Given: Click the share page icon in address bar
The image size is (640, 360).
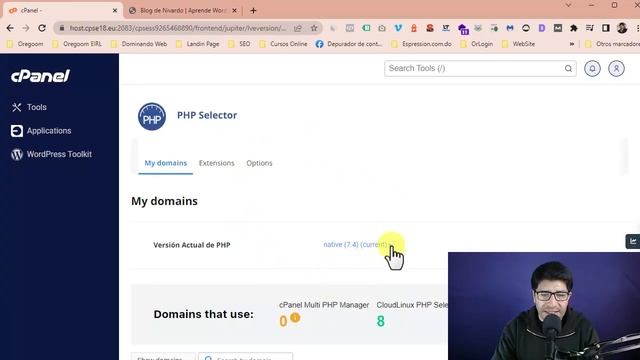Looking at the screenshot, I should [298, 28].
